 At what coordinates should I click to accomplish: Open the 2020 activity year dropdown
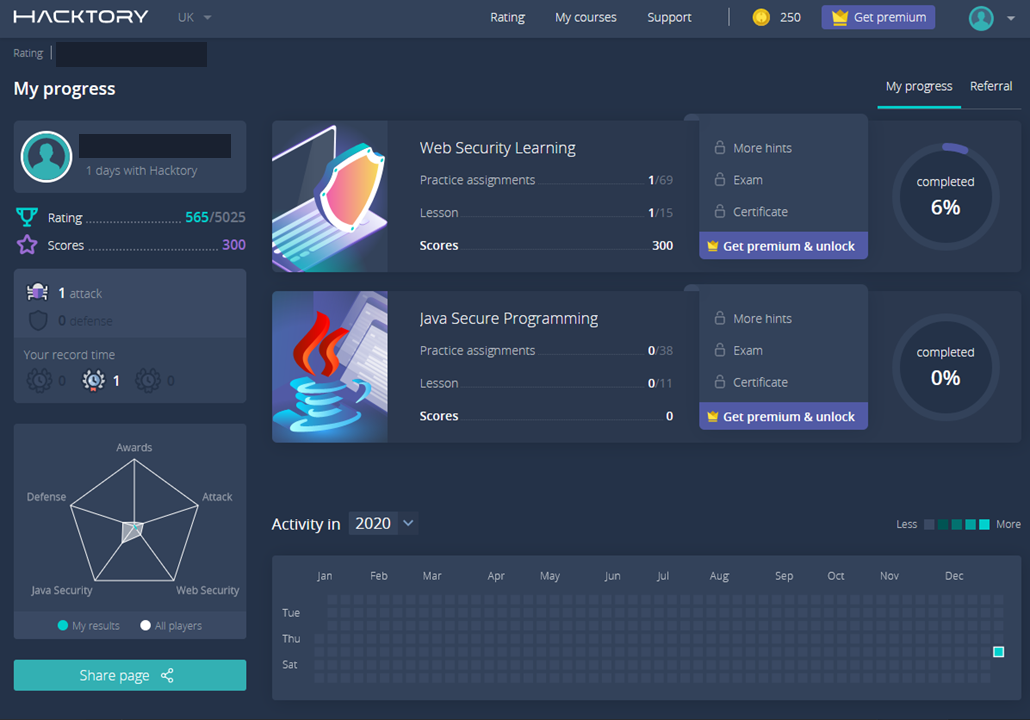[384, 523]
